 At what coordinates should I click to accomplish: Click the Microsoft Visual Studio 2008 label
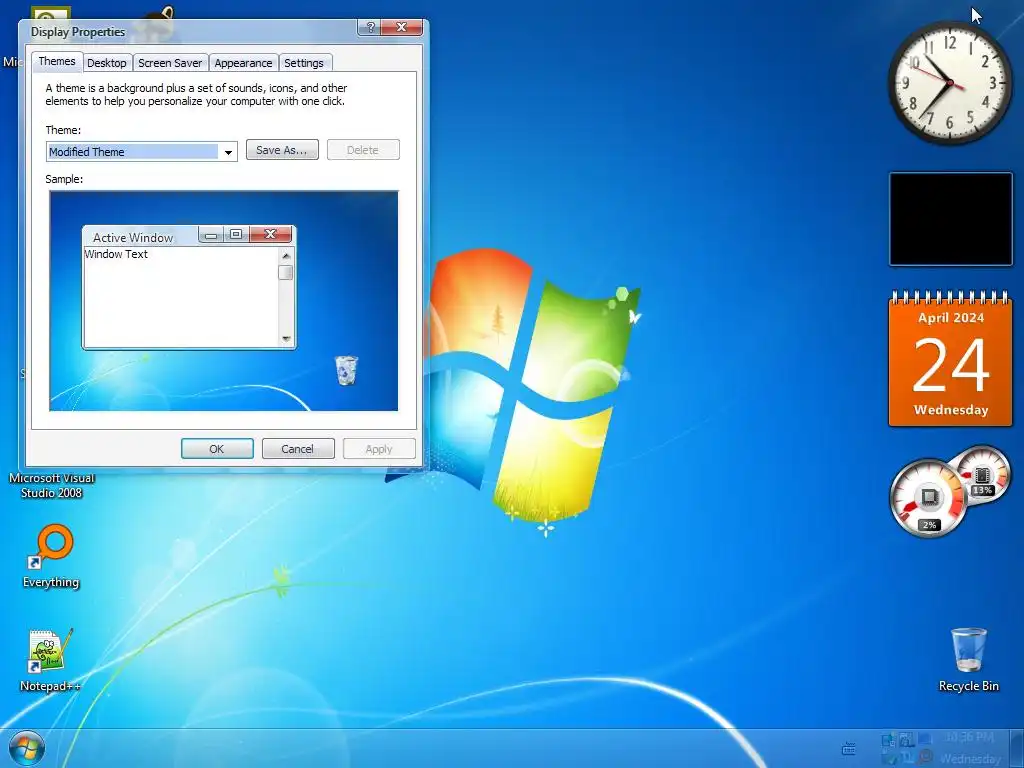tap(52, 485)
